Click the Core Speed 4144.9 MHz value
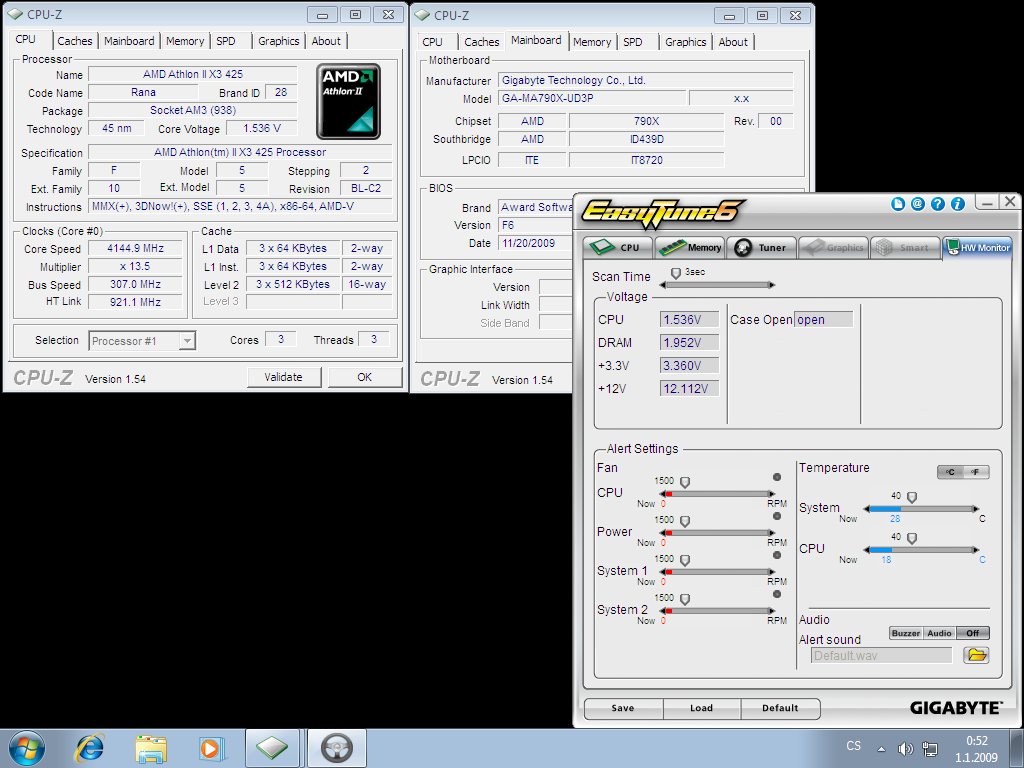 pos(136,248)
